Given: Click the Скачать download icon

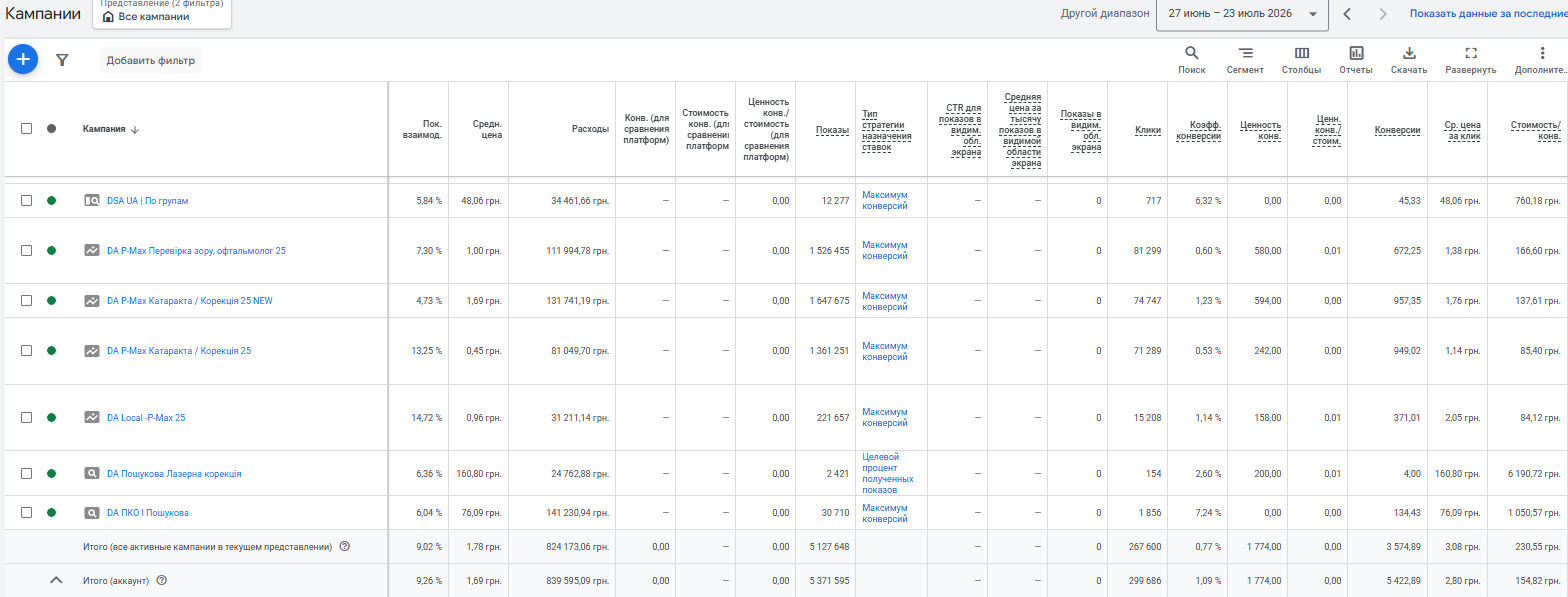Looking at the screenshot, I should [x=1409, y=53].
